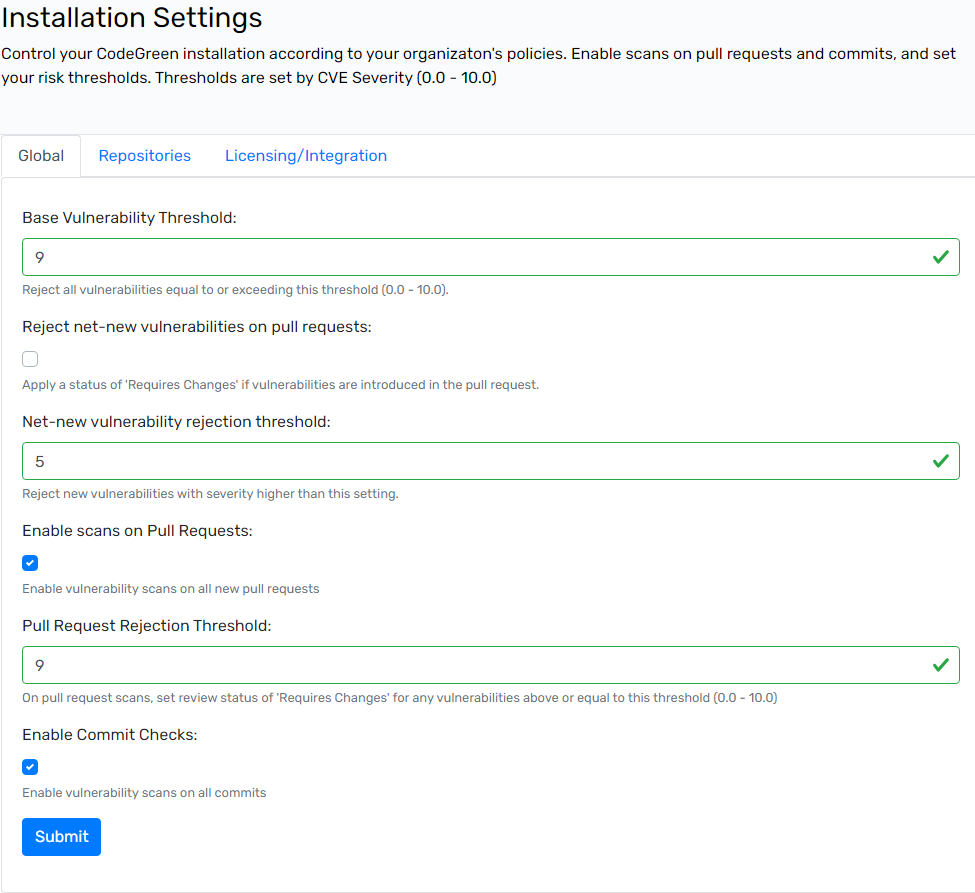
Task: Switch to the Global tab
Action: pos(41,156)
